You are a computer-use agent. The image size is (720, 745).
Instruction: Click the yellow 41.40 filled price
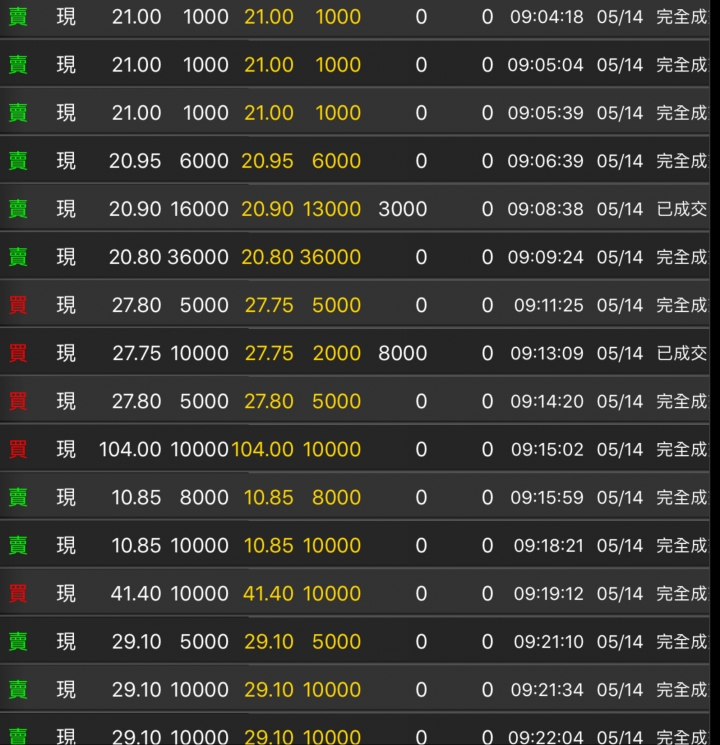268,593
